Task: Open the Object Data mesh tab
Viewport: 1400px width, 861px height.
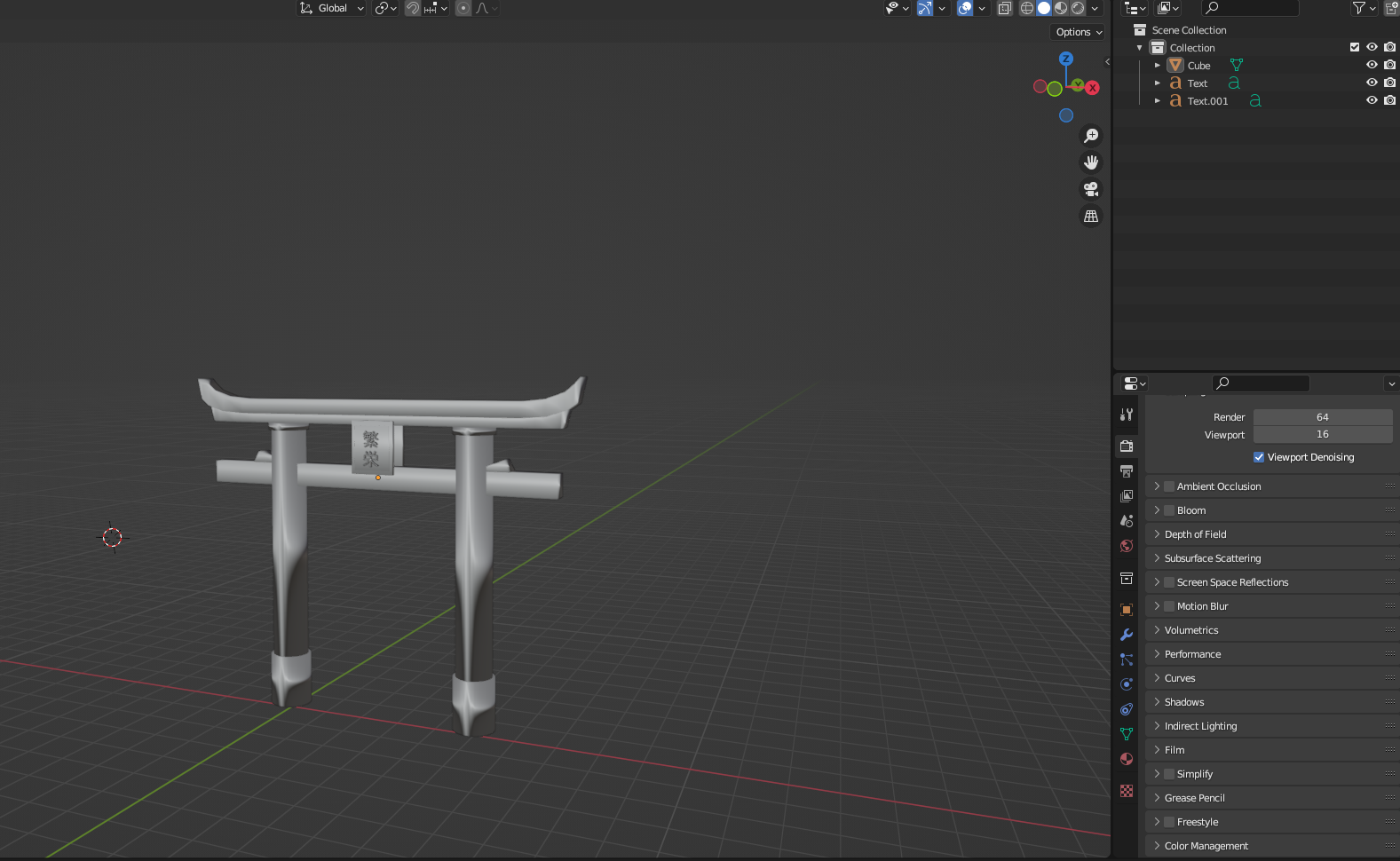Action: tap(1127, 734)
